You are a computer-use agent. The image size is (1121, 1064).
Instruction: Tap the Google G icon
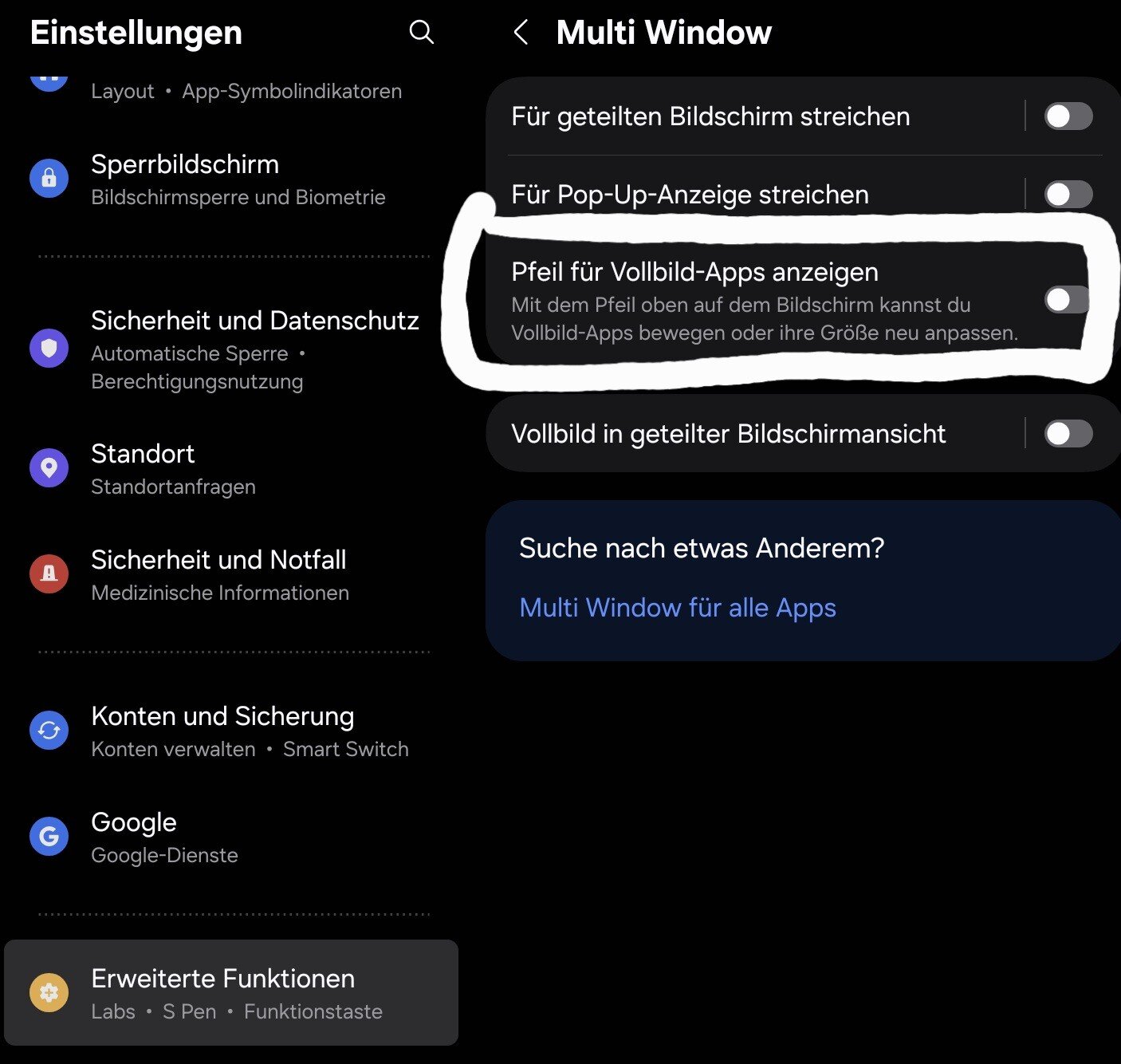point(49,836)
